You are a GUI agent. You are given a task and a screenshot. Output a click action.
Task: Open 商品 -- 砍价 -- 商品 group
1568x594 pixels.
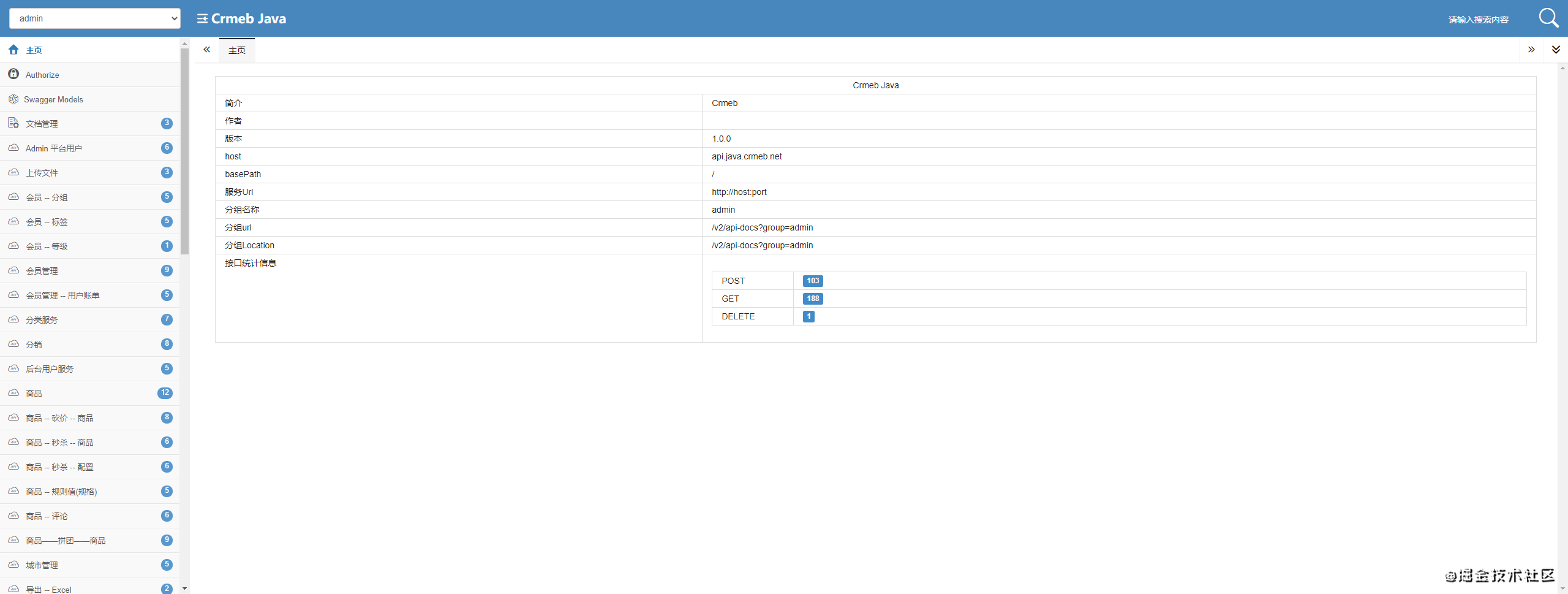[90, 418]
